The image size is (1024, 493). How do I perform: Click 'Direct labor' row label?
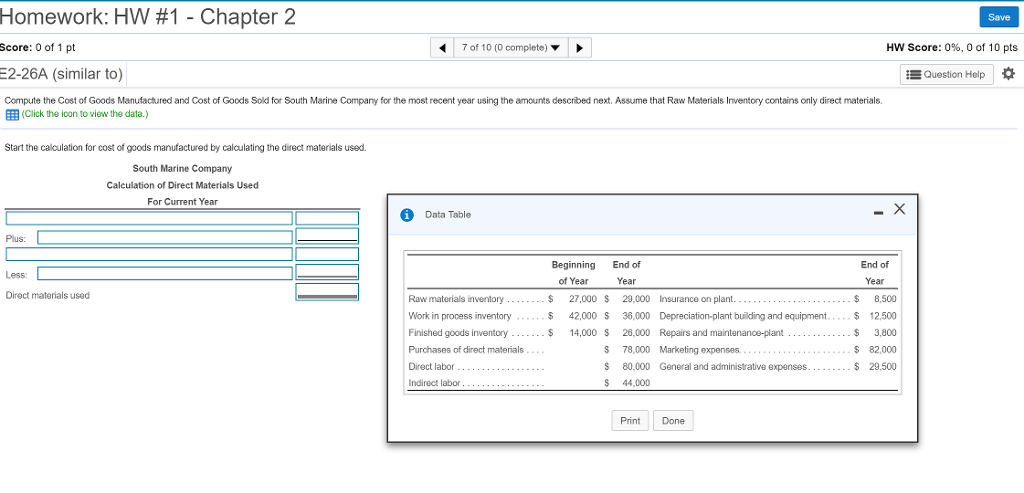432,367
